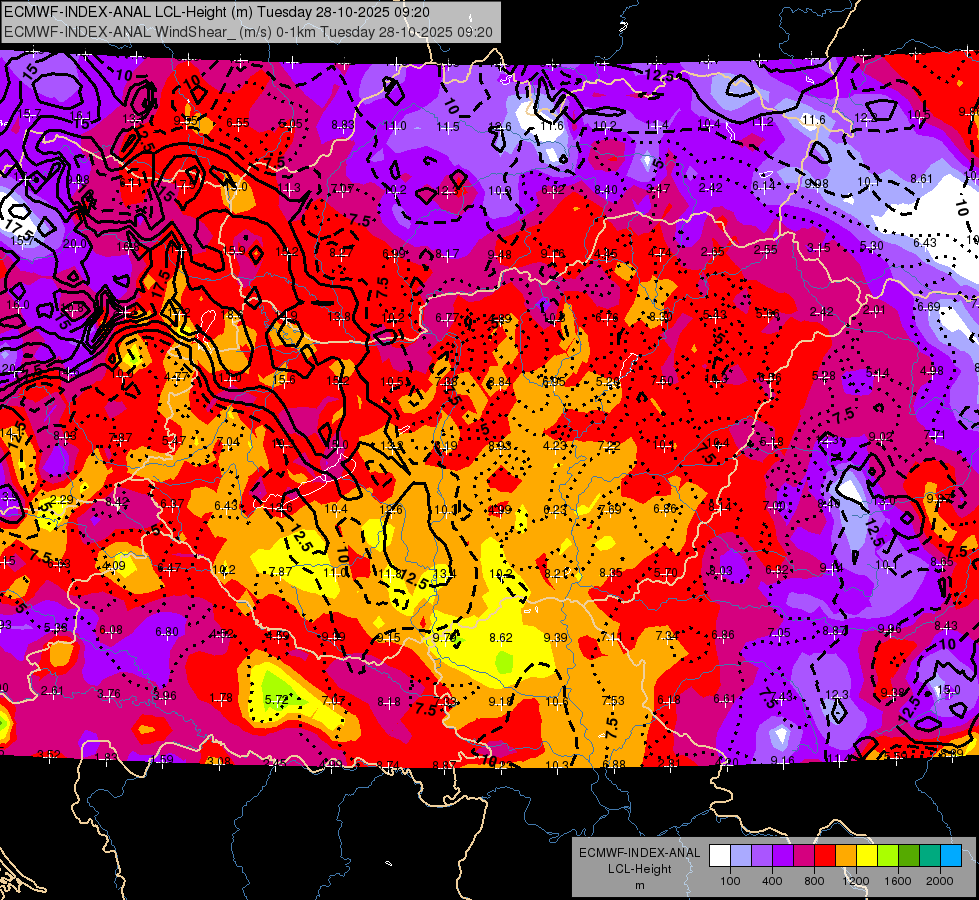979x900 pixels.
Task: Click the sky blue legend swatch
Action: (x=951, y=856)
